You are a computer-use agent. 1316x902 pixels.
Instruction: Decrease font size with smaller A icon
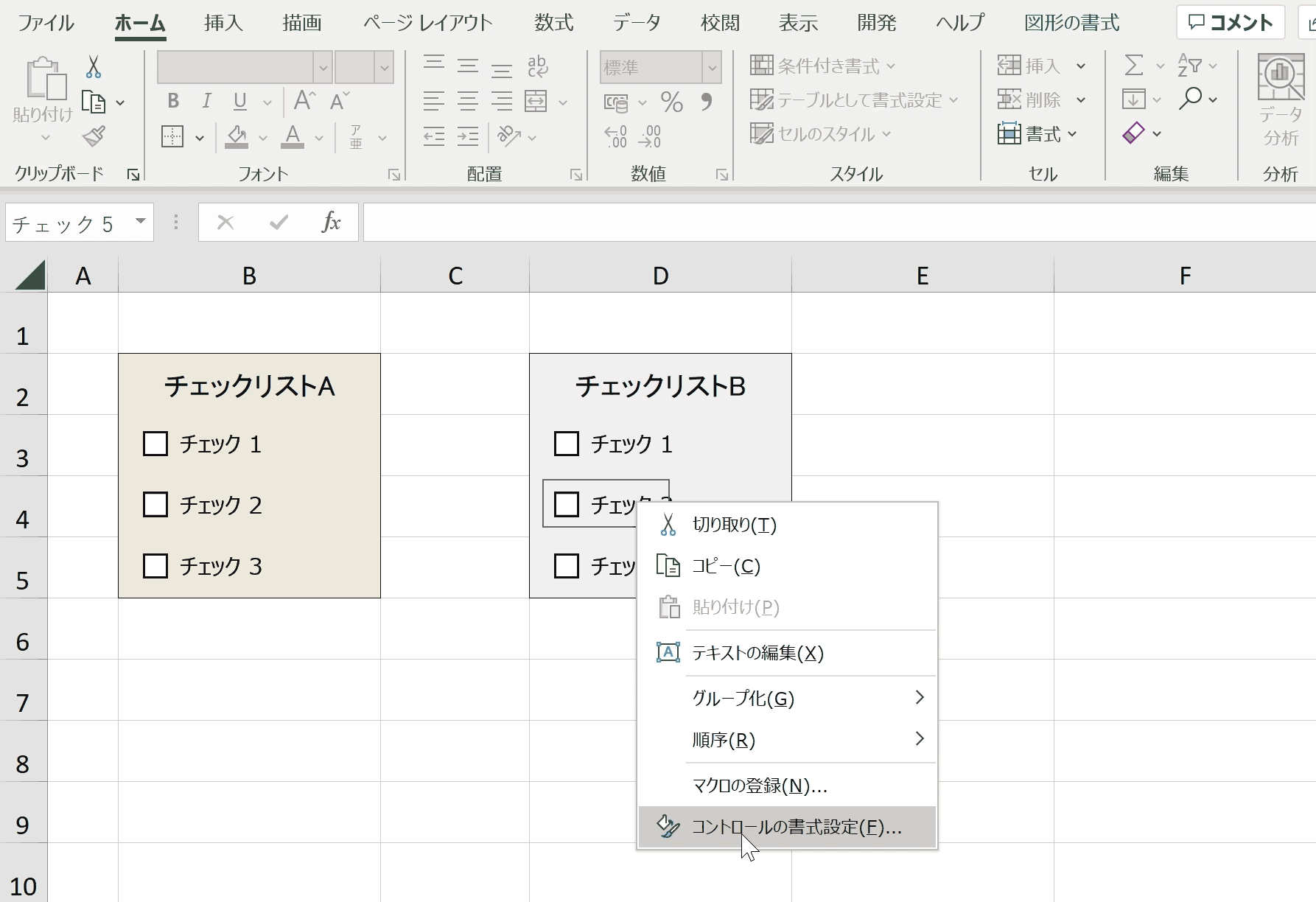pos(339,100)
